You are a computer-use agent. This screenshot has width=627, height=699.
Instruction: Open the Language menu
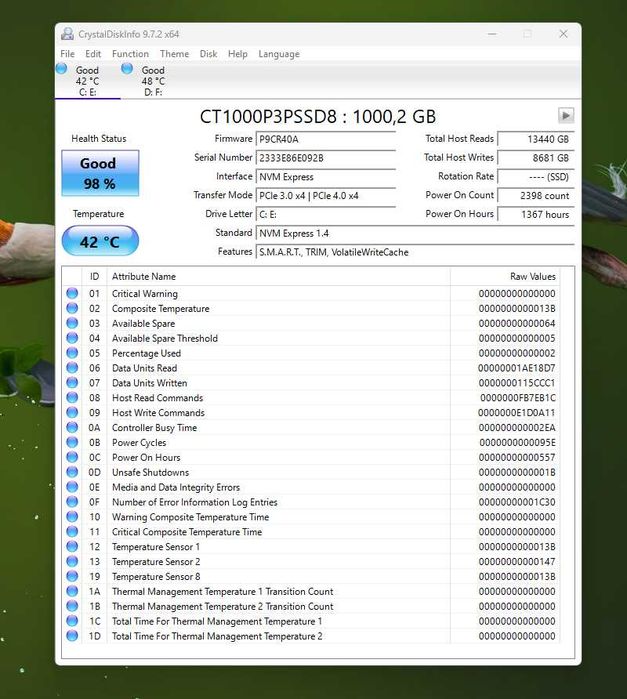point(279,54)
